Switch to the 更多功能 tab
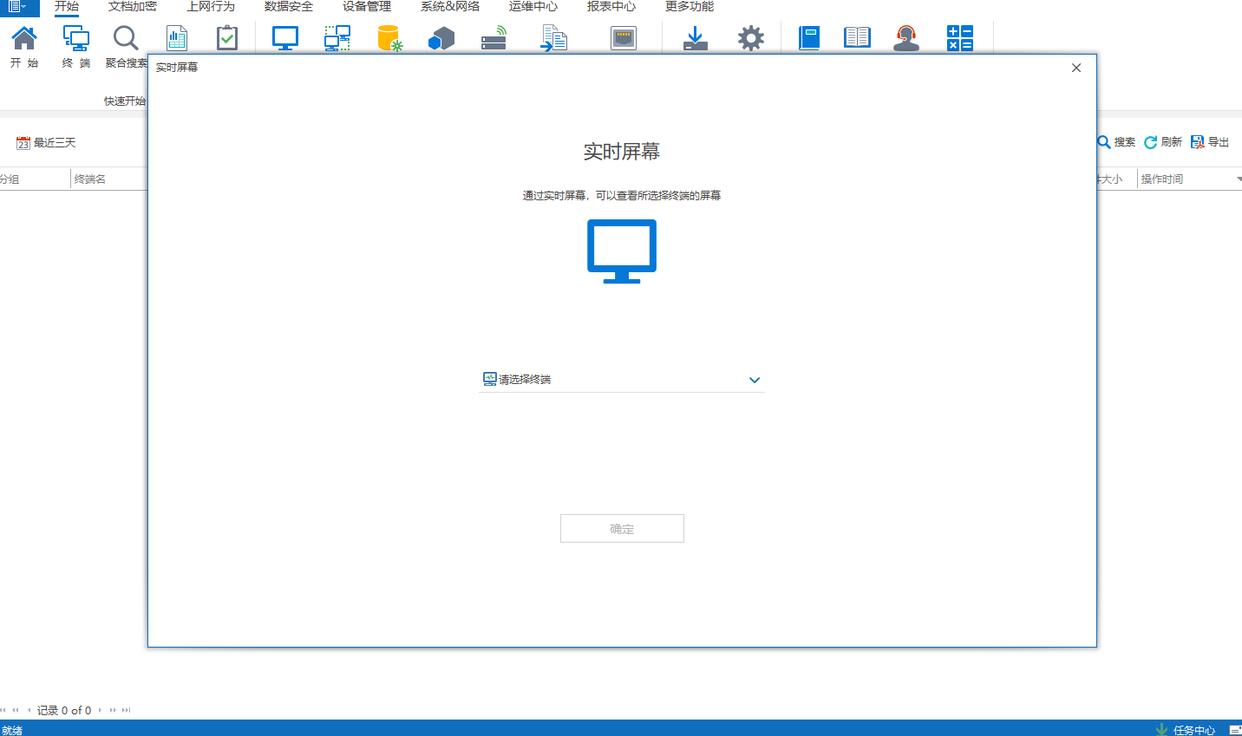Screen dimensions: 1242x736 (690, 7)
